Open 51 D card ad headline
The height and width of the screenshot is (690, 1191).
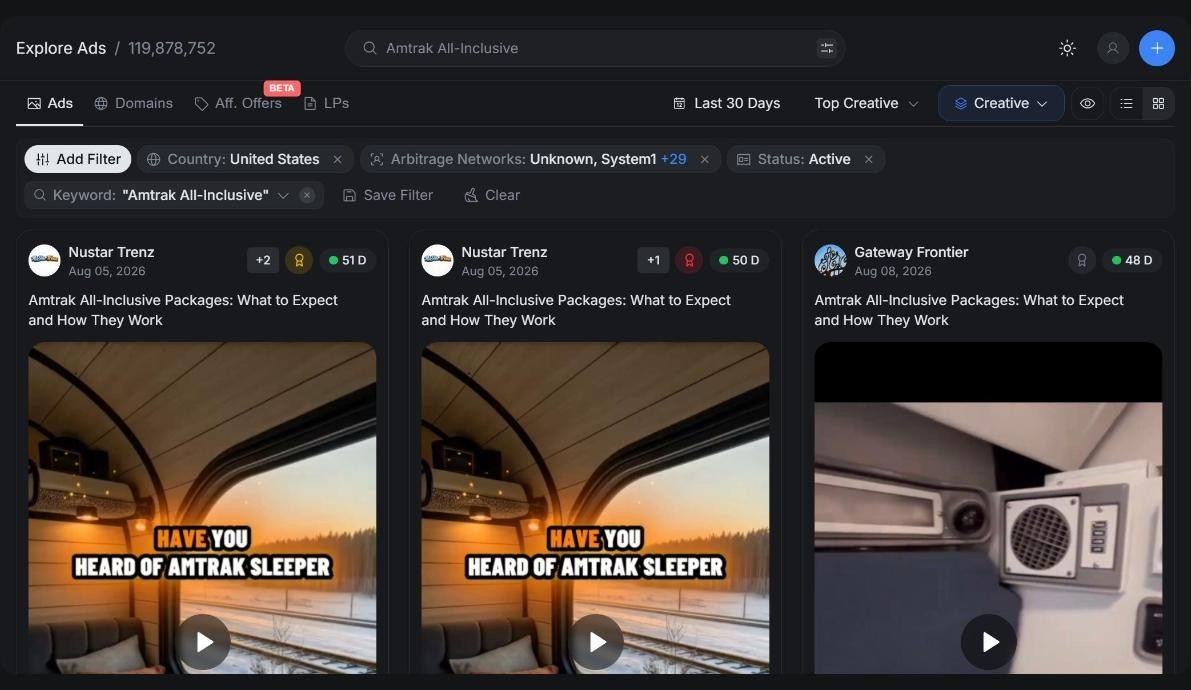(183, 310)
